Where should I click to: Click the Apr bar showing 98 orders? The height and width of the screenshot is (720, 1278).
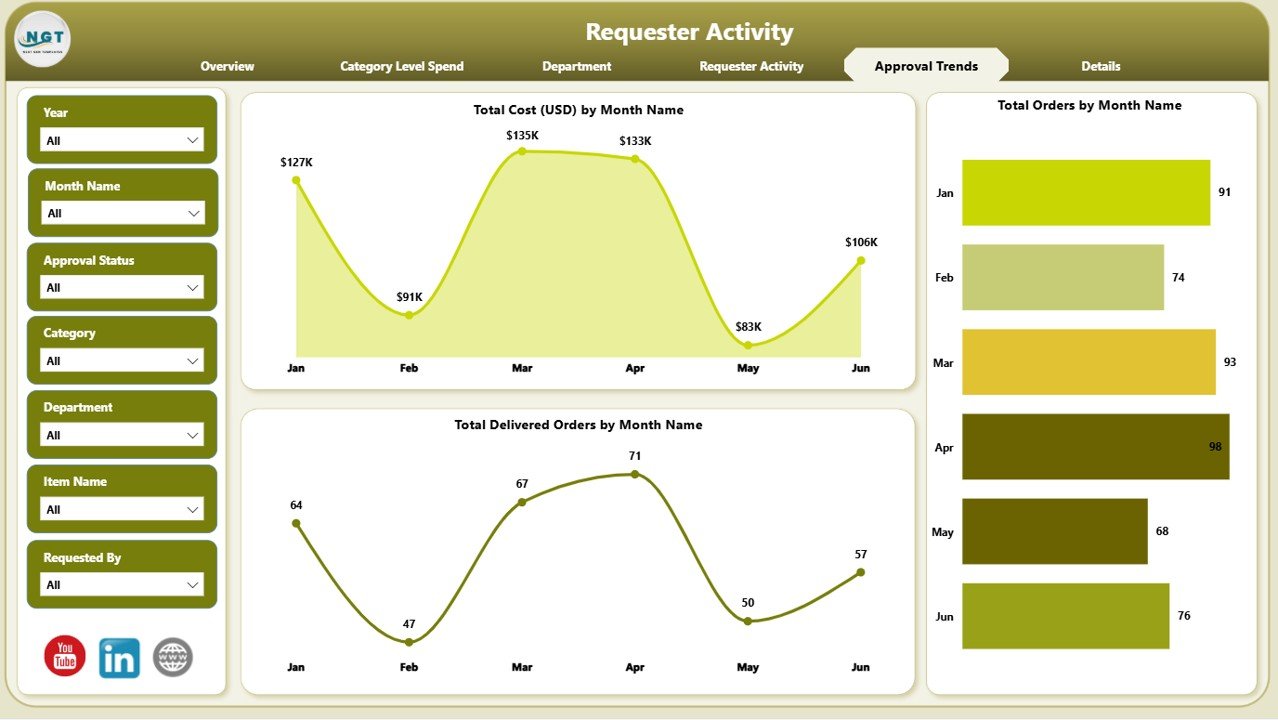[1095, 447]
